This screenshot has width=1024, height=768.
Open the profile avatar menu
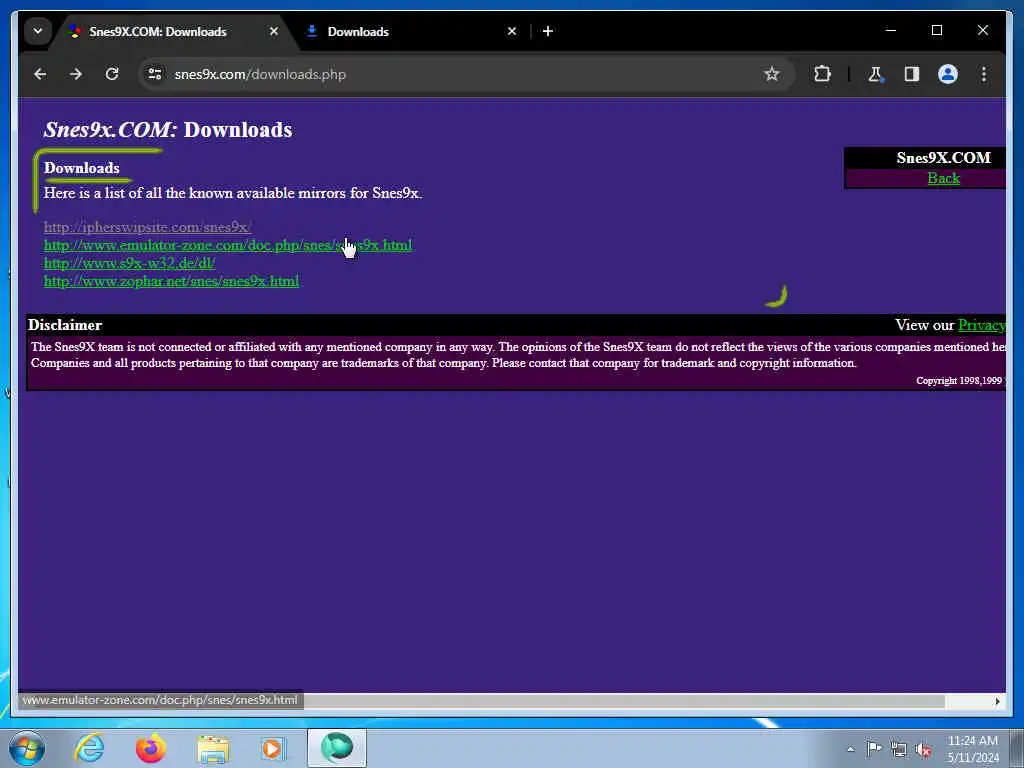[x=948, y=74]
